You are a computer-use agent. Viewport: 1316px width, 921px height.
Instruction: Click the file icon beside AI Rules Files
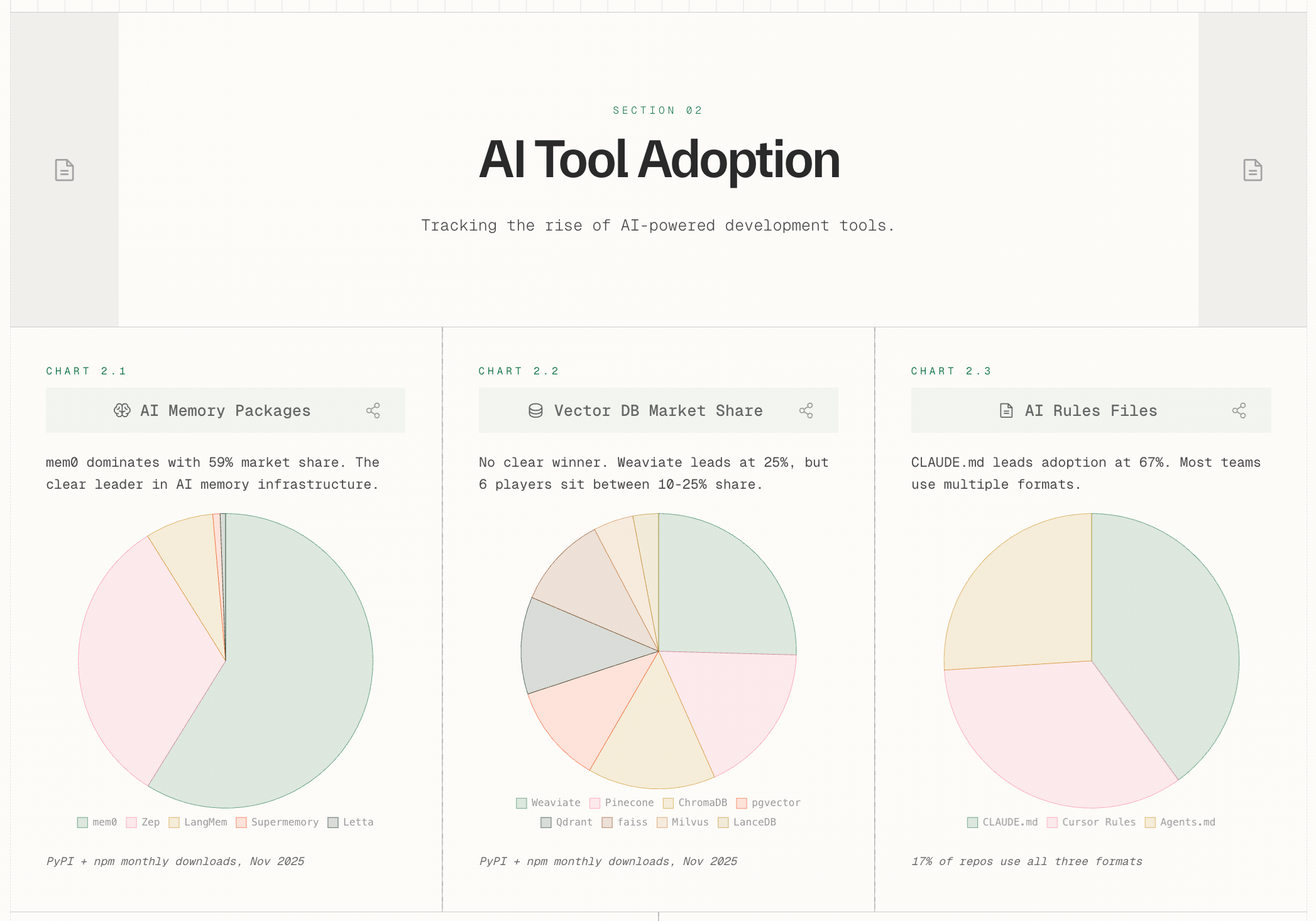(1006, 411)
